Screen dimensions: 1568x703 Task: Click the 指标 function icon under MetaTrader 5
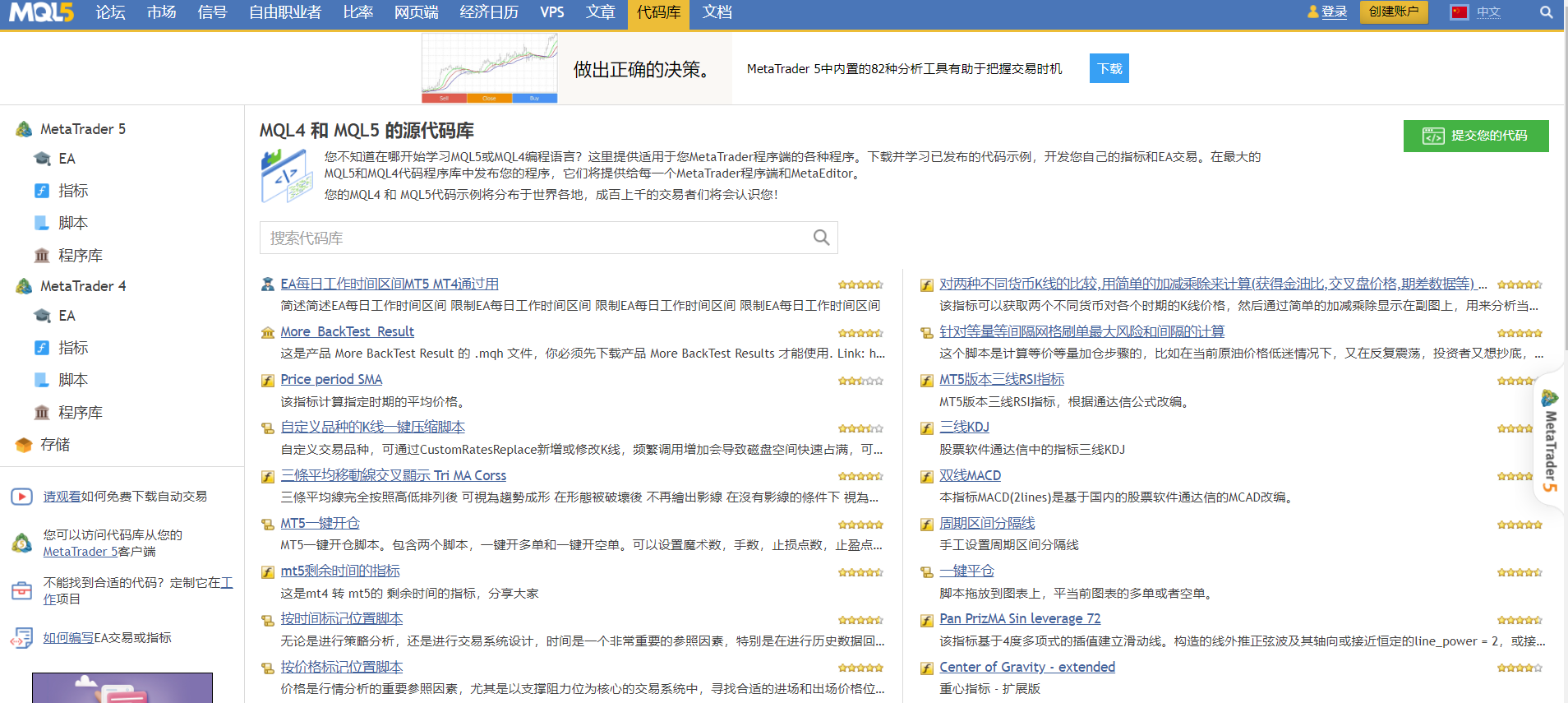pyautogui.click(x=42, y=191)
